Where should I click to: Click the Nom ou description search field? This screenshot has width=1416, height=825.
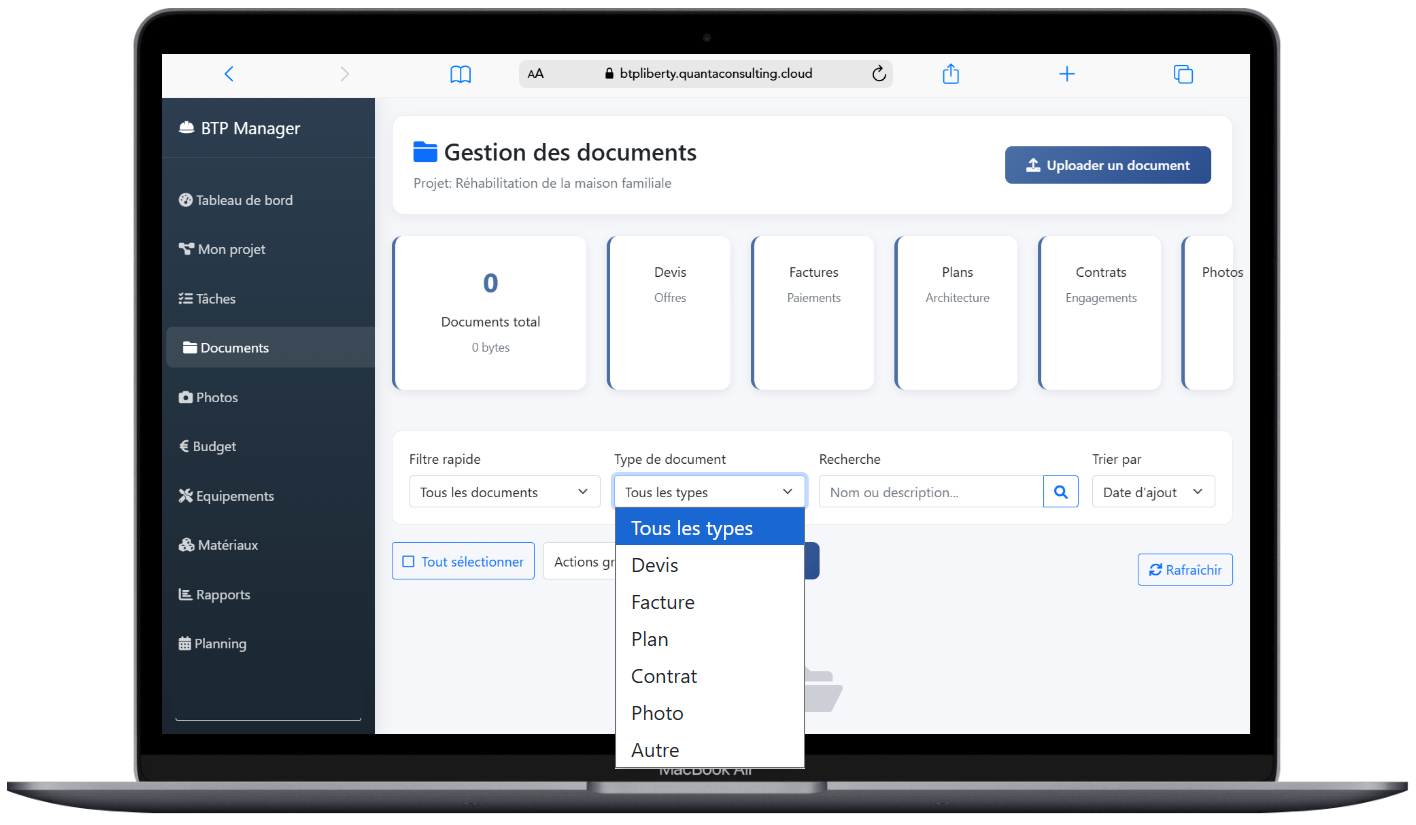pos(930,492)
